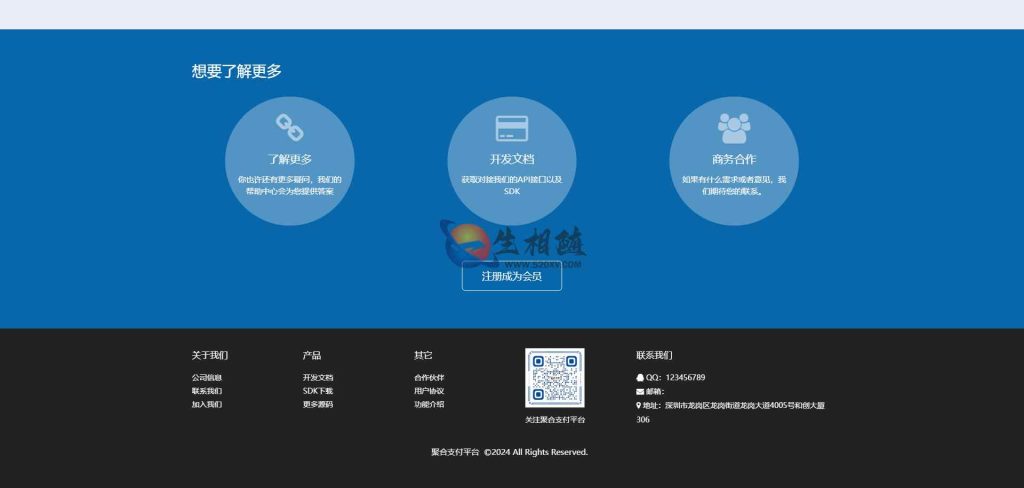Open the 联系我们 link under 关于我们
The image size is (1024, 488).
point(207,391)
